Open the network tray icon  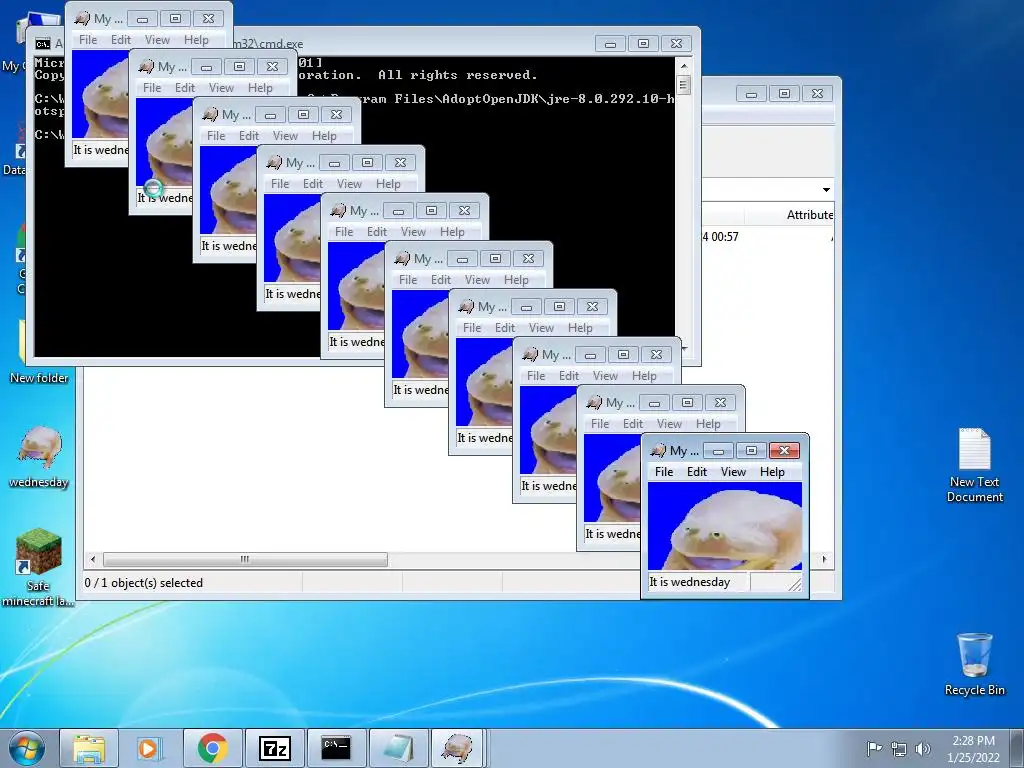point(899,748)
